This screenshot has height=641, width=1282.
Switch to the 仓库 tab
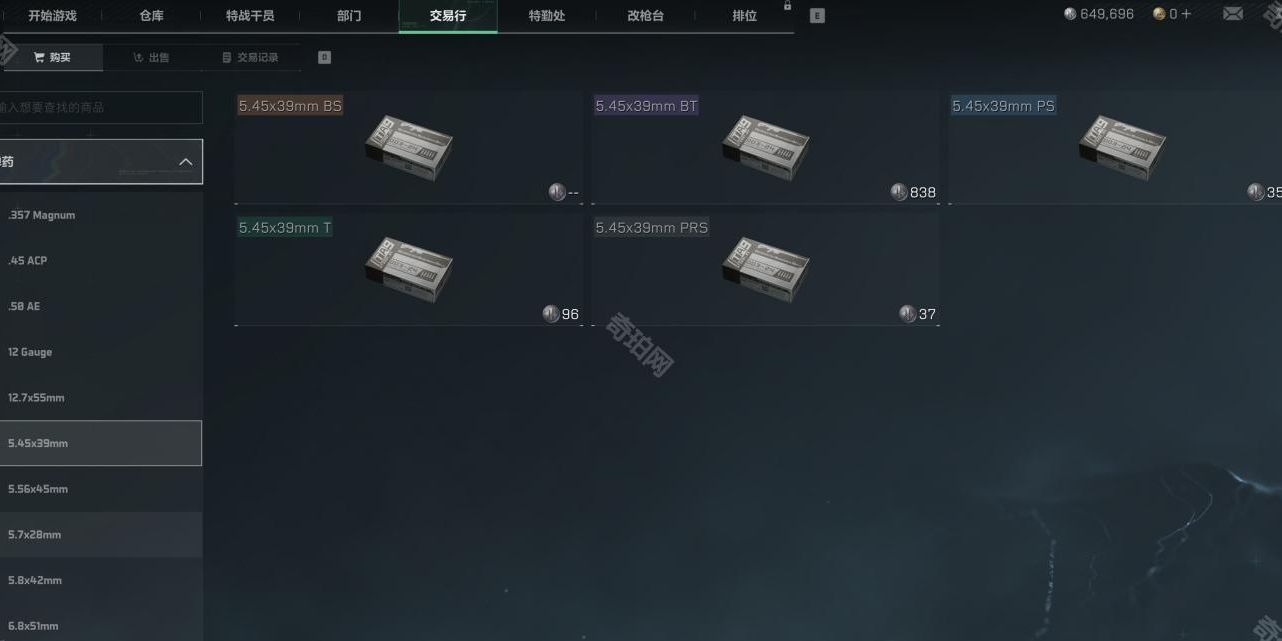click(x=151, y=16)
